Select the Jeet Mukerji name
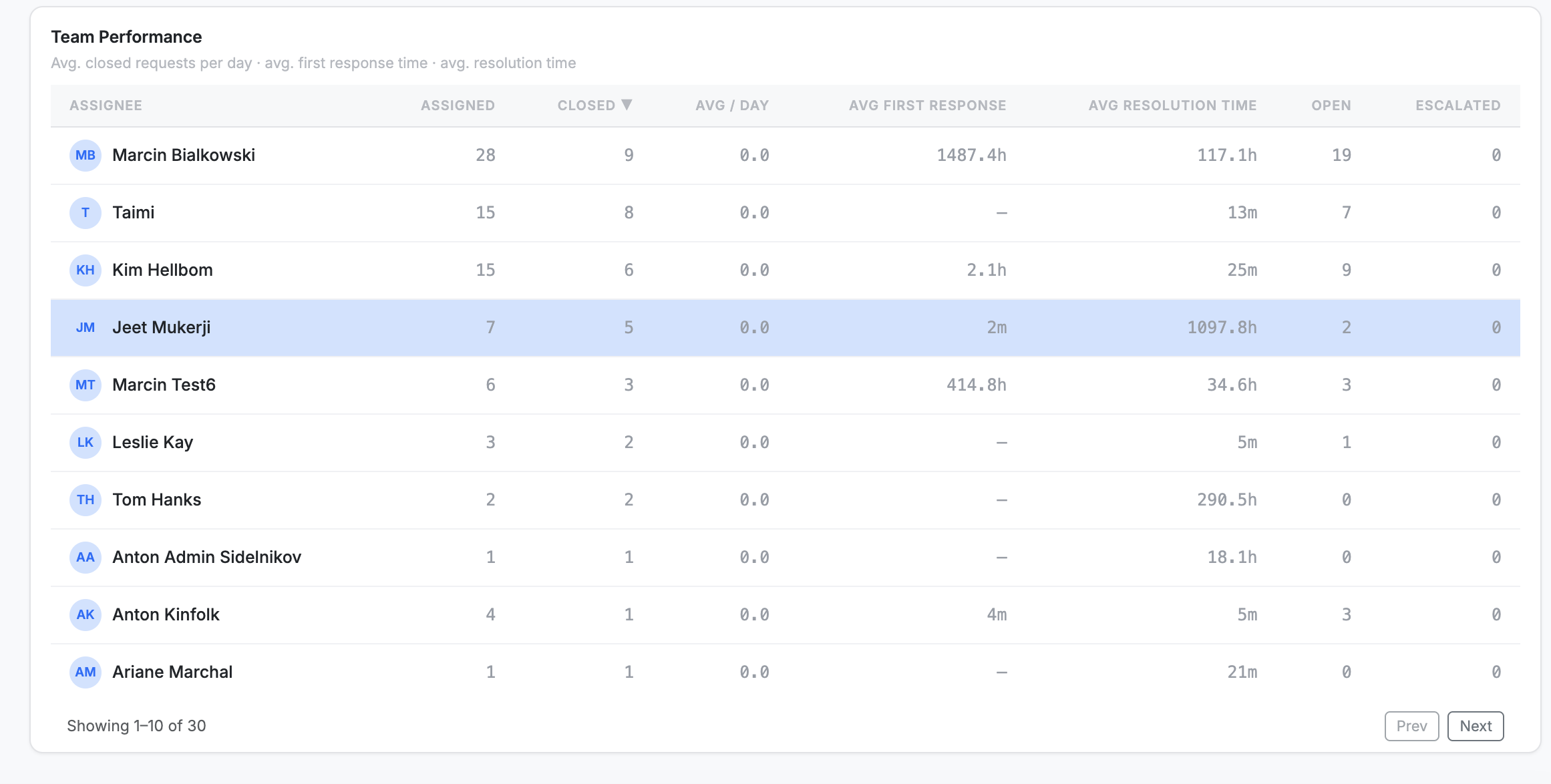 [x=161, y=327]
